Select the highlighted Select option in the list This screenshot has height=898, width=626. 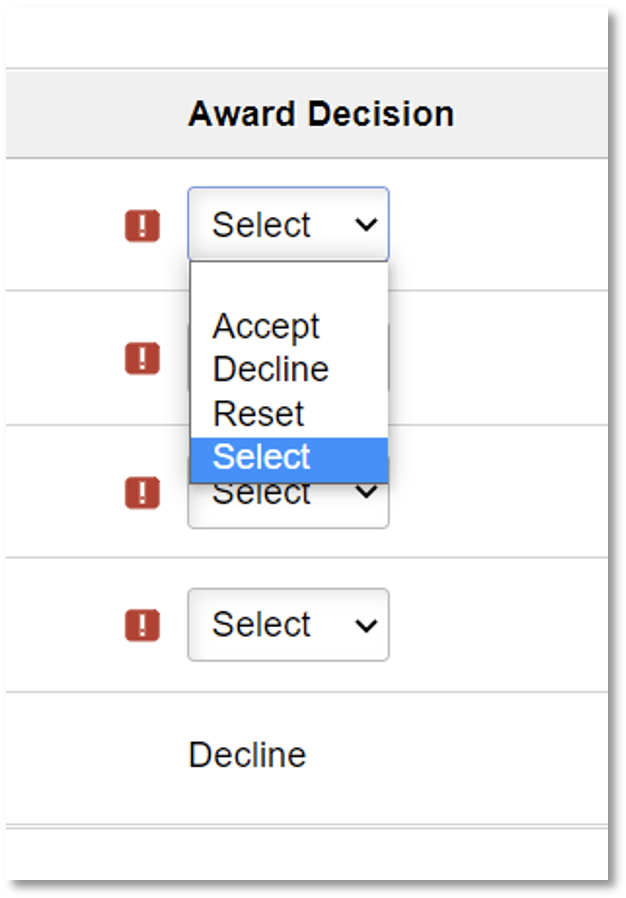[x=262, y=457]
